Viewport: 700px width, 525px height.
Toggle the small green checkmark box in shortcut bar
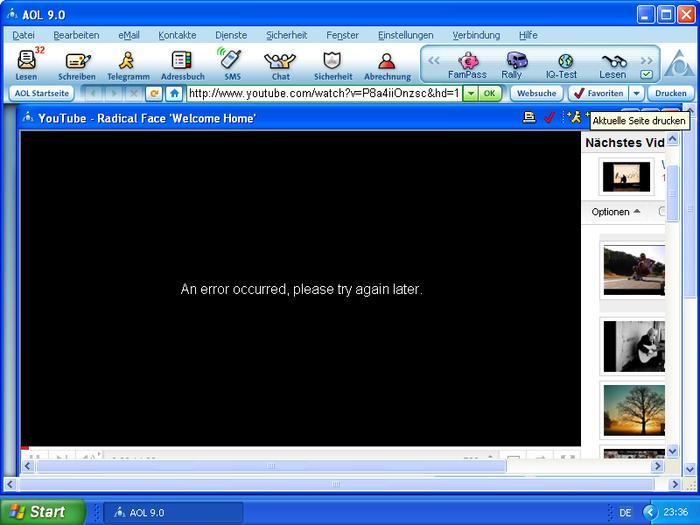point(646,74)
